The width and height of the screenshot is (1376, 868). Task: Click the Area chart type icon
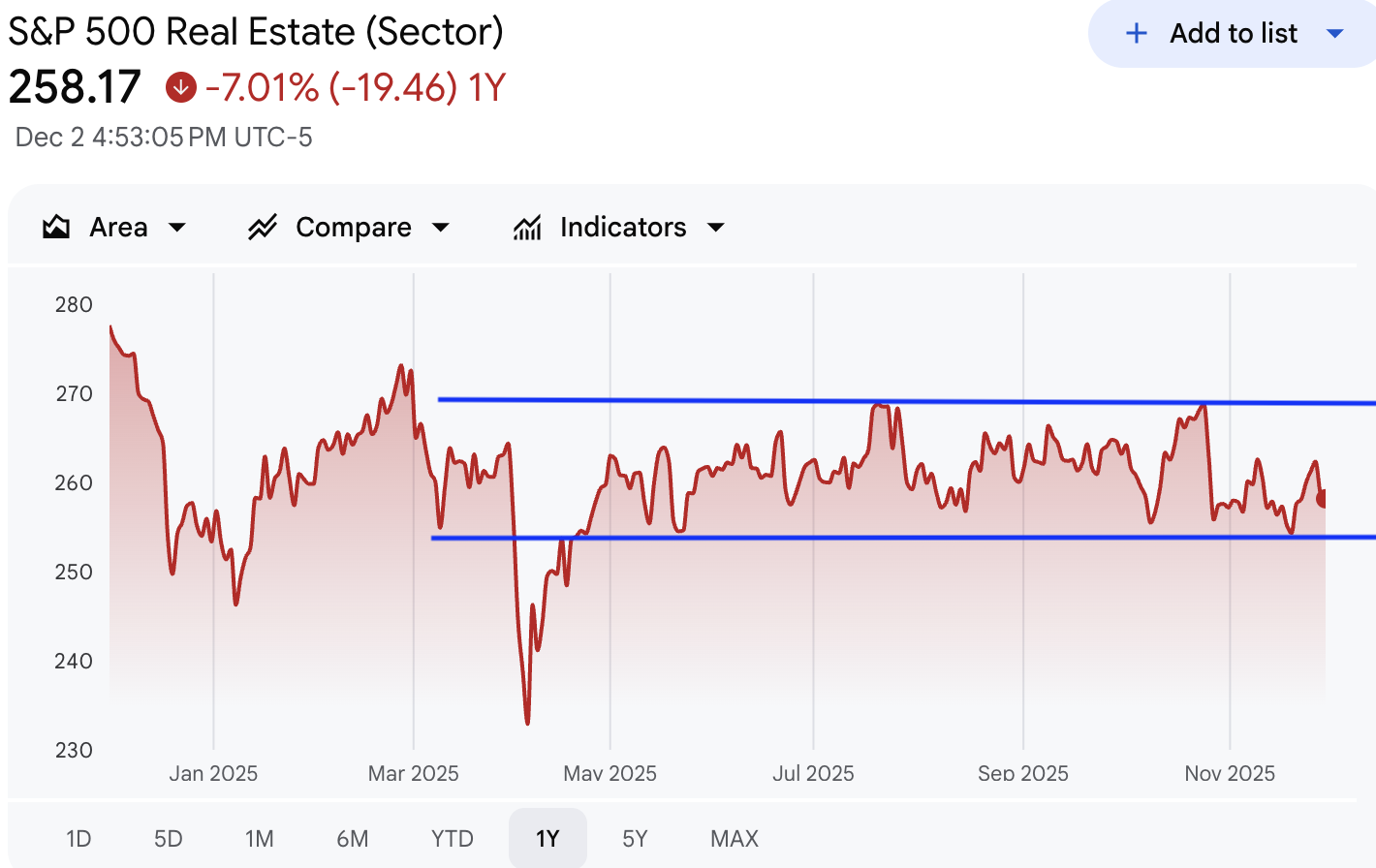(56, 228)
